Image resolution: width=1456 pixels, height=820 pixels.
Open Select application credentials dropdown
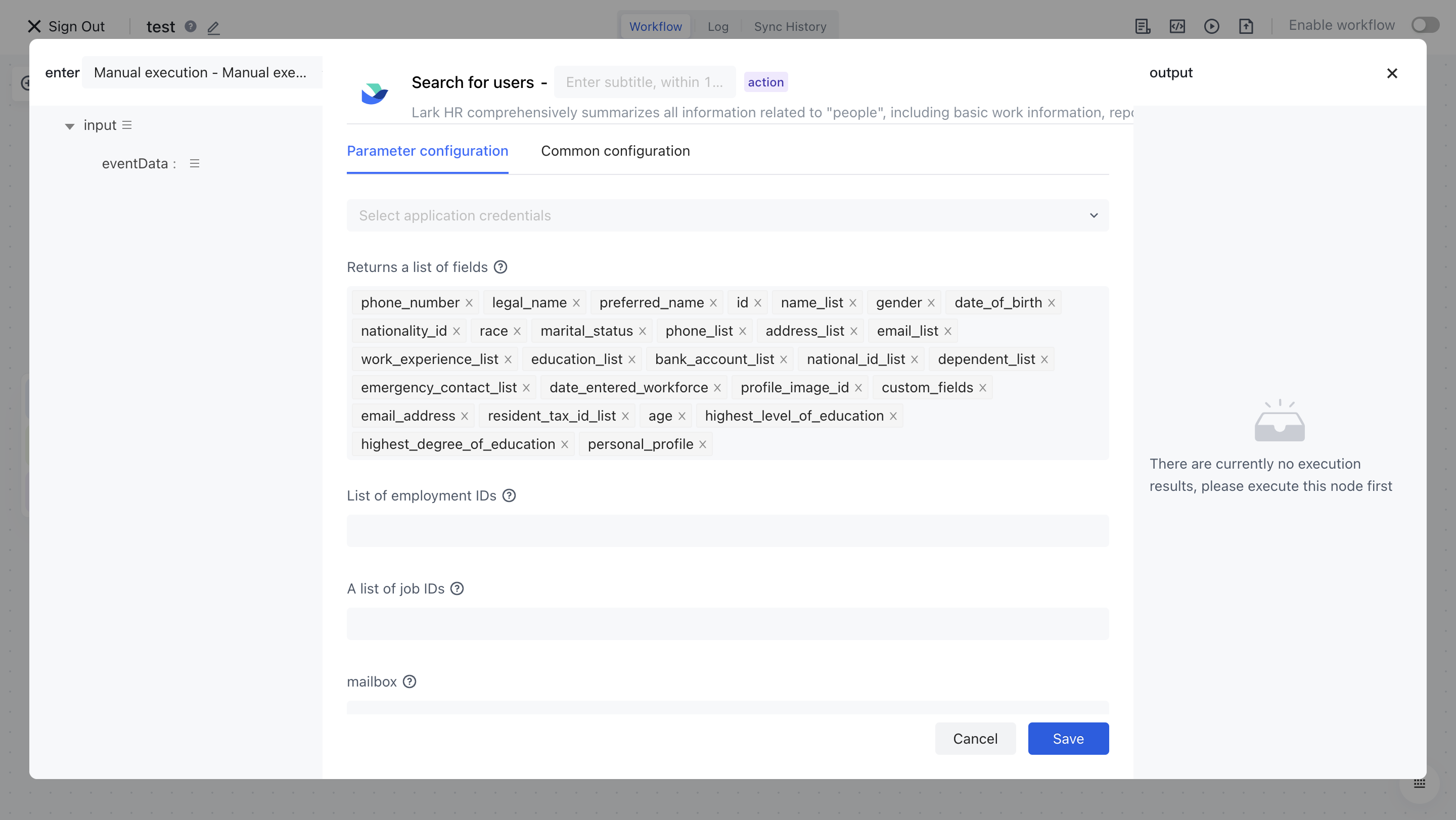(x=727, y=216)
